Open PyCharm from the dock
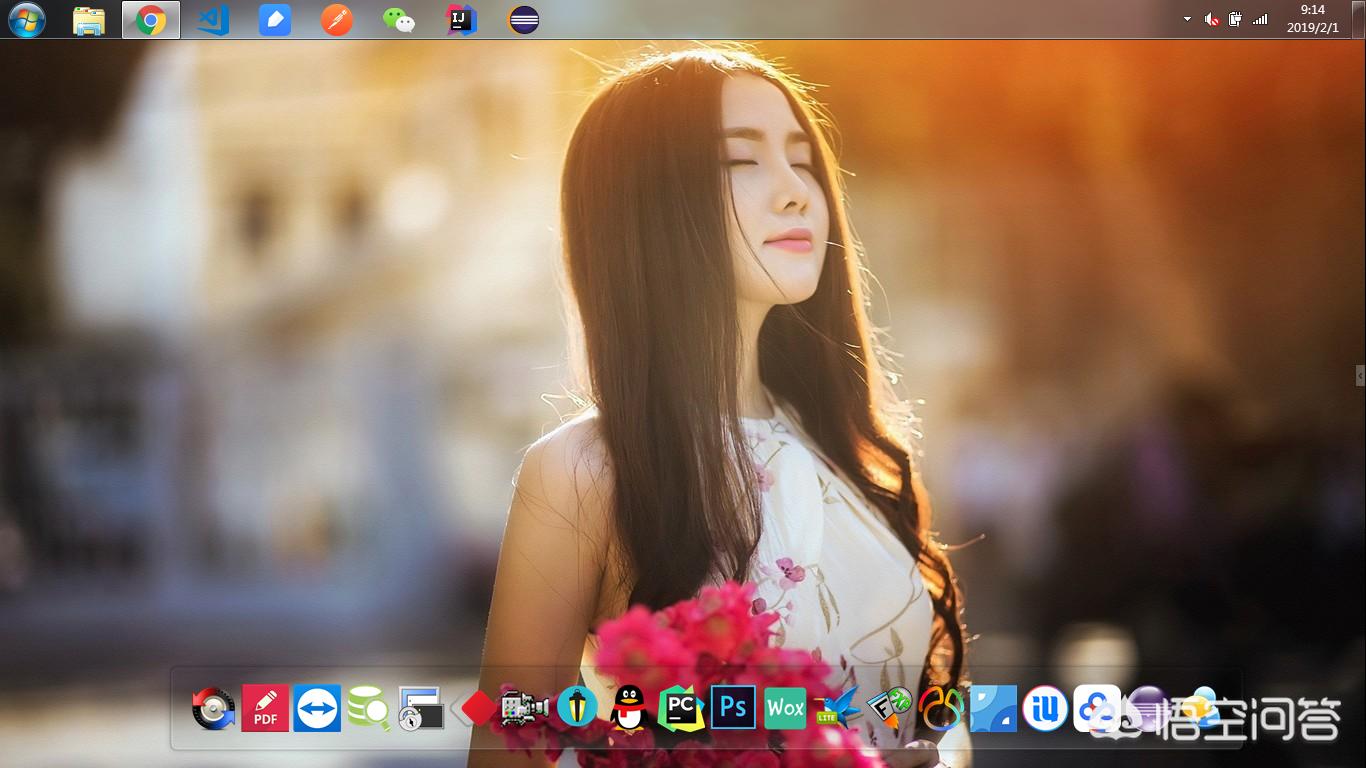This screenshot has height=768, width=1366. [681, 708]
